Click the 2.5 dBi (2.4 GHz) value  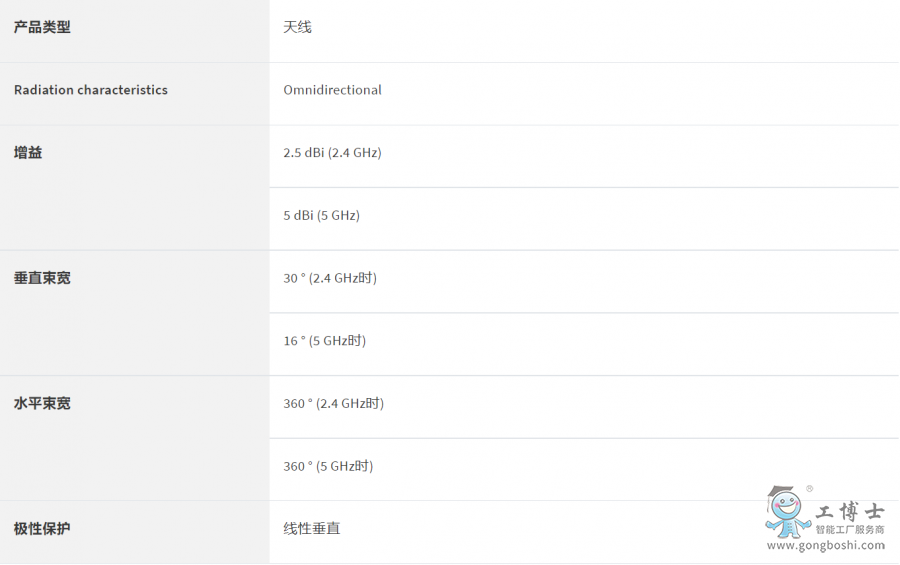[x=332, y=153]
